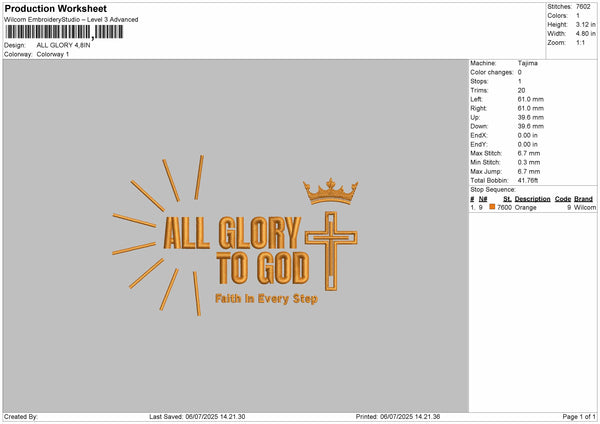The width and height of the screenshot is (600, 424).
Task: Click the stitch count 7600 in row 1
Action: pyautogui.click(x=504, y=207)
